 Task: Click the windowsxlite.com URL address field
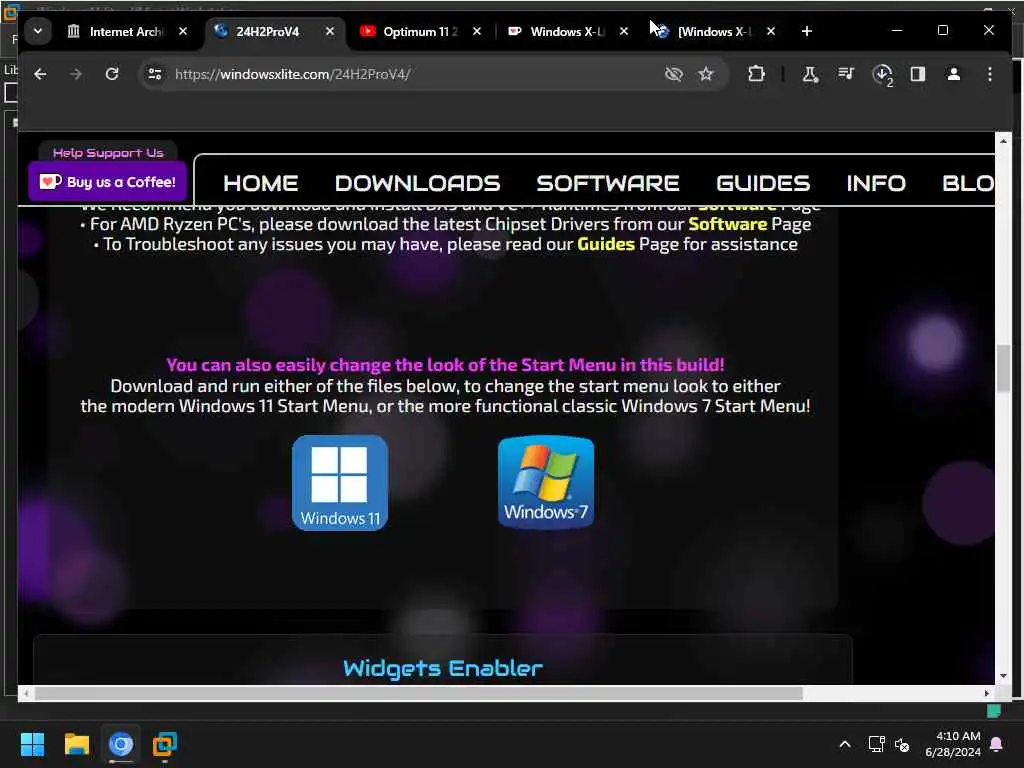(292, 74)
